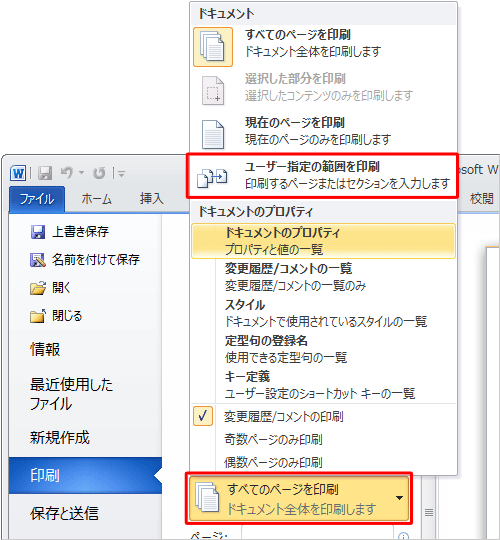Open the Customize Quick Access Toolbar dropdown
The width and height of the screenshot is (500, 540).
pyautogui.click(x=121, y=173)
